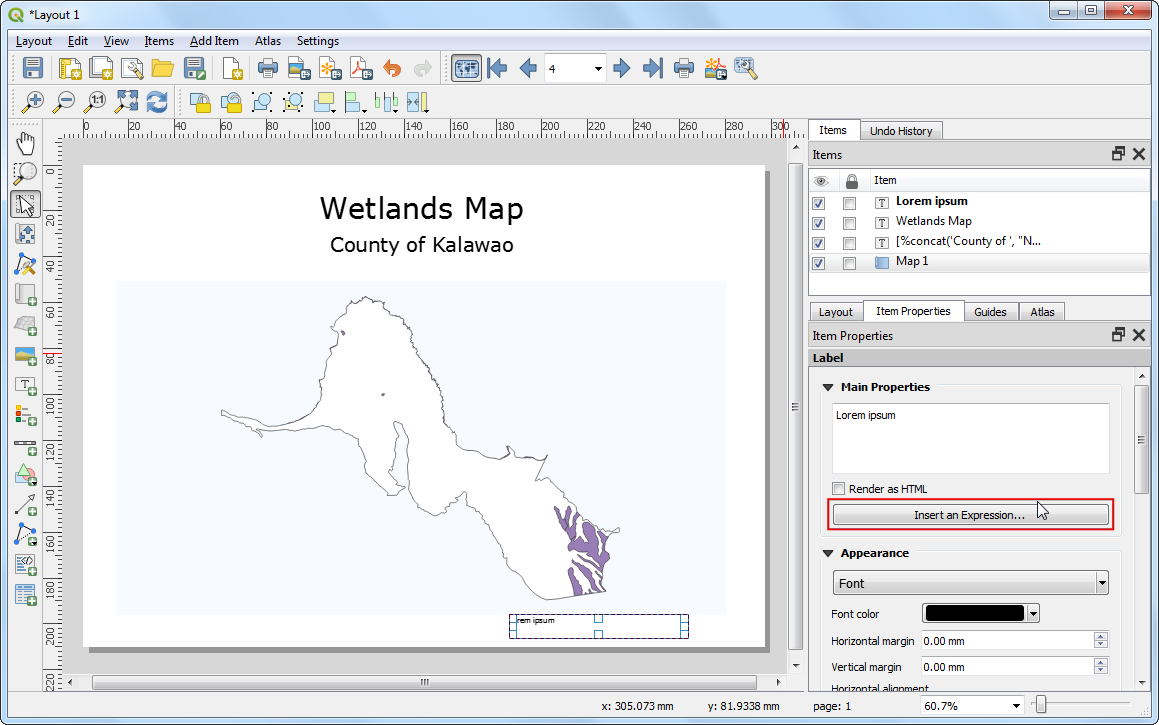Open the Font dropdown in Appearance
The image size is (1159, 725).
pos(970,583)
